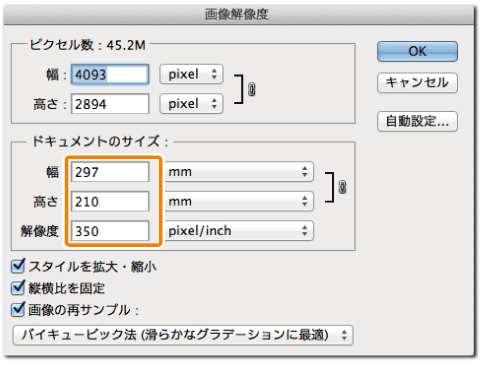Click the OK button

coord(417,51)
